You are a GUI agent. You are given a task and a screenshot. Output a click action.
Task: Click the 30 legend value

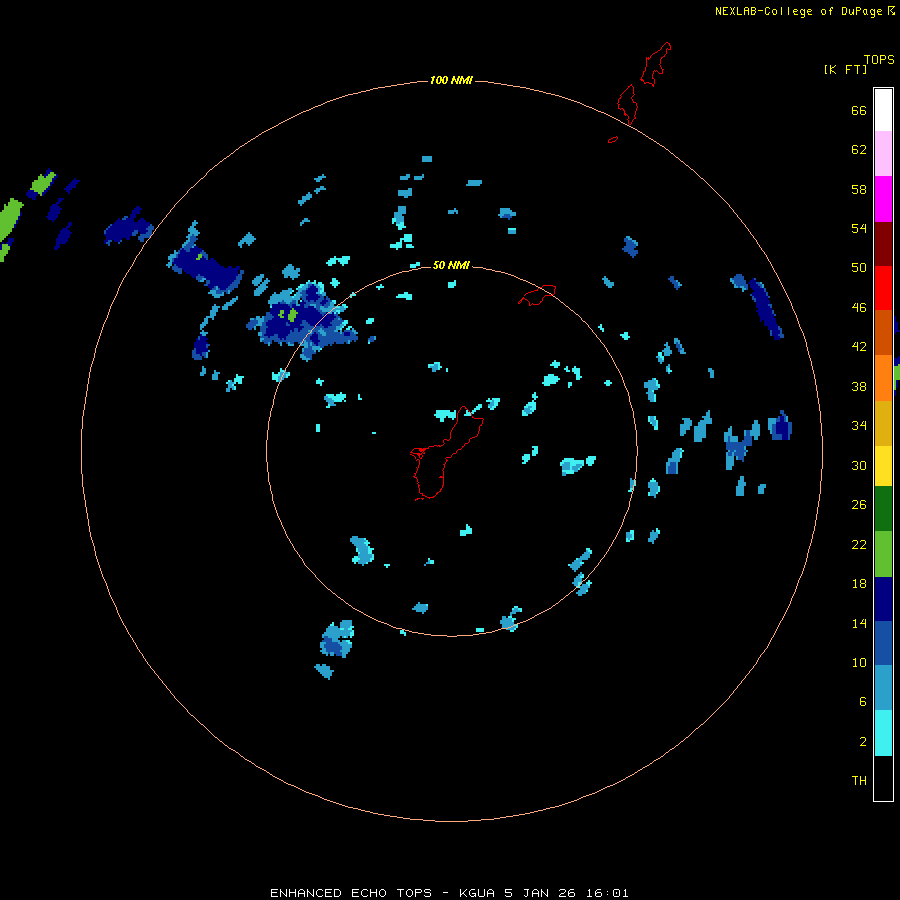point(859,465)
